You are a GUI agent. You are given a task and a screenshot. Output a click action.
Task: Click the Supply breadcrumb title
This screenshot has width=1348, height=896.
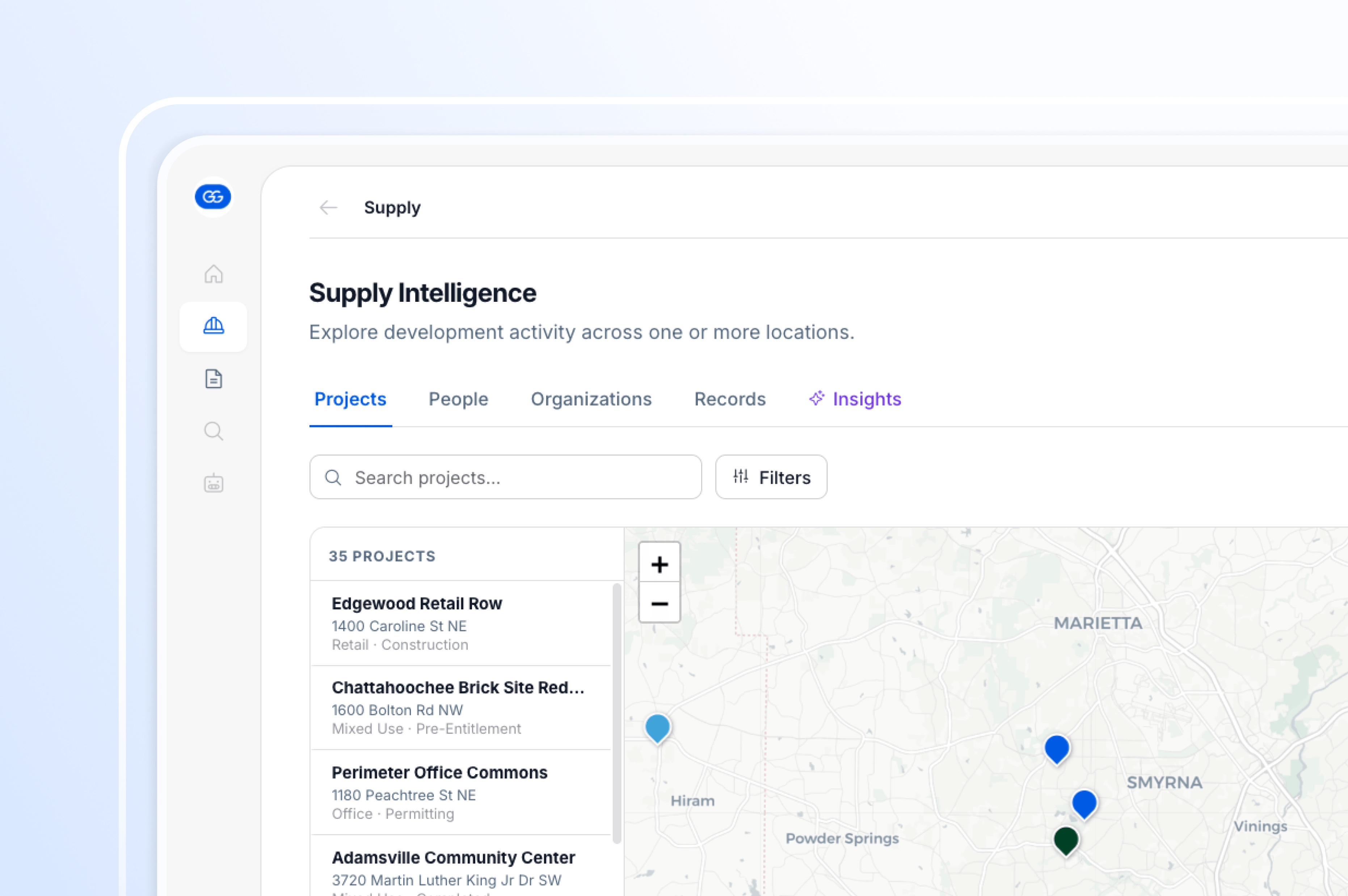(392, 207)
